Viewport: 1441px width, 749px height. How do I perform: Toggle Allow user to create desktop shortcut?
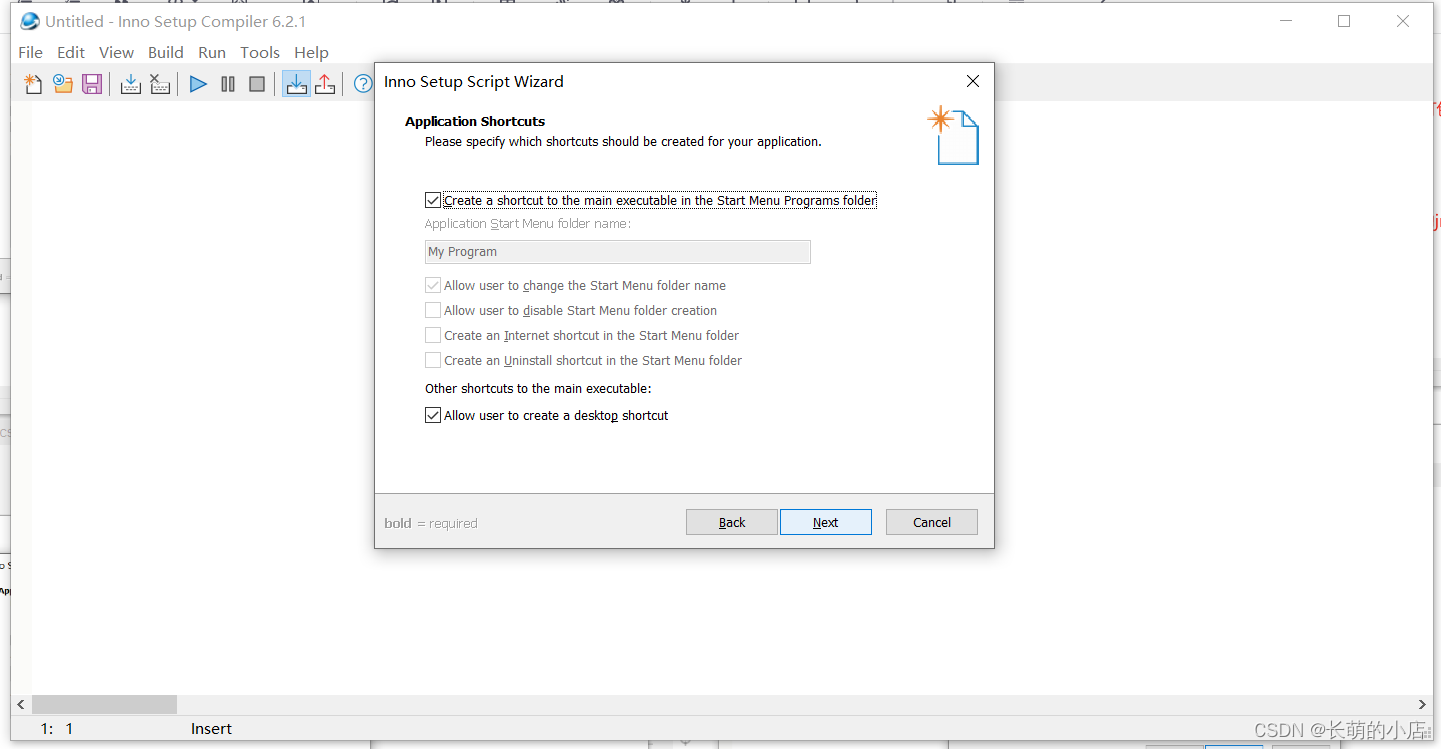coord(433,415)
